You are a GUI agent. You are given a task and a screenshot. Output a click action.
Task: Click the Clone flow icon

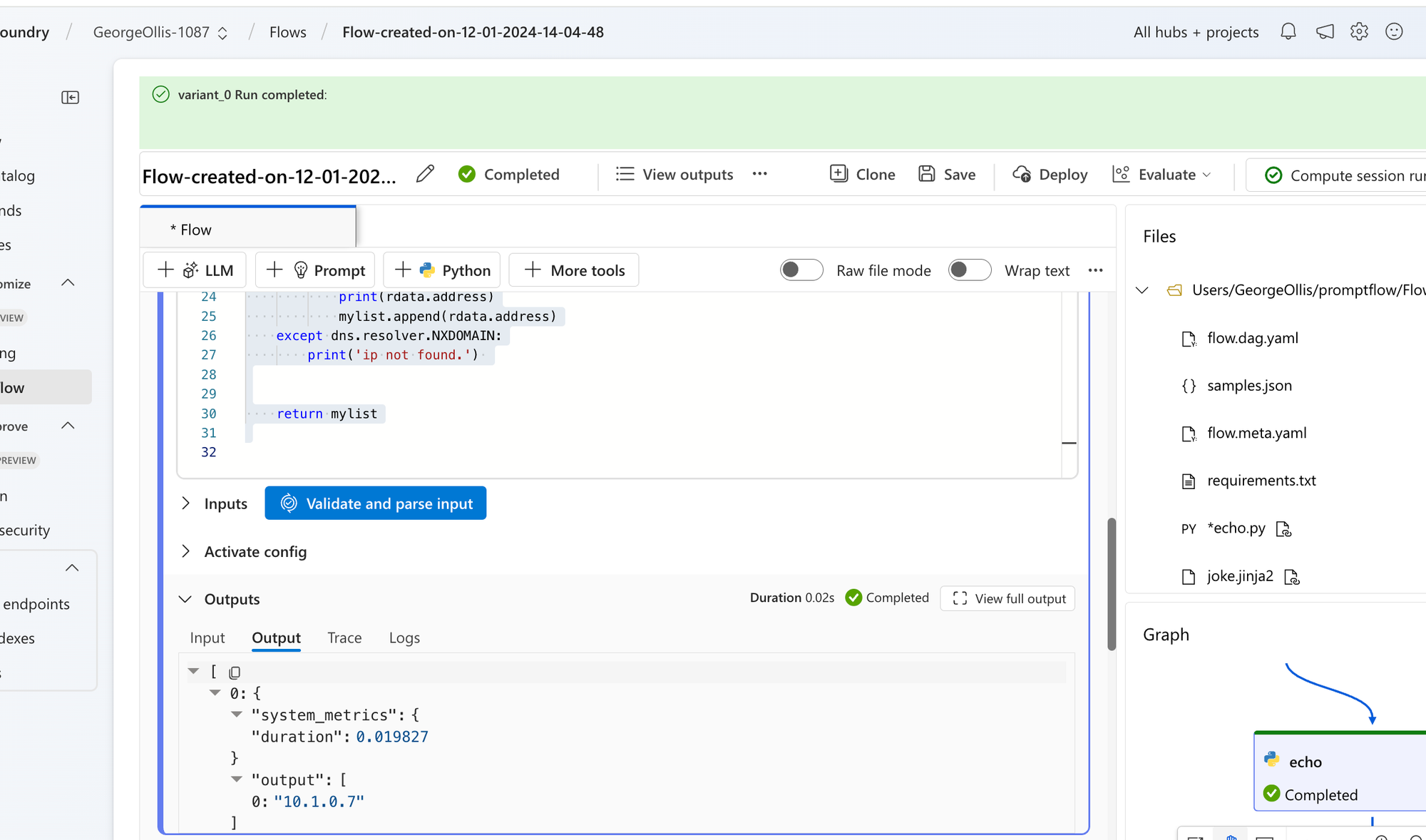pos(838,174)
